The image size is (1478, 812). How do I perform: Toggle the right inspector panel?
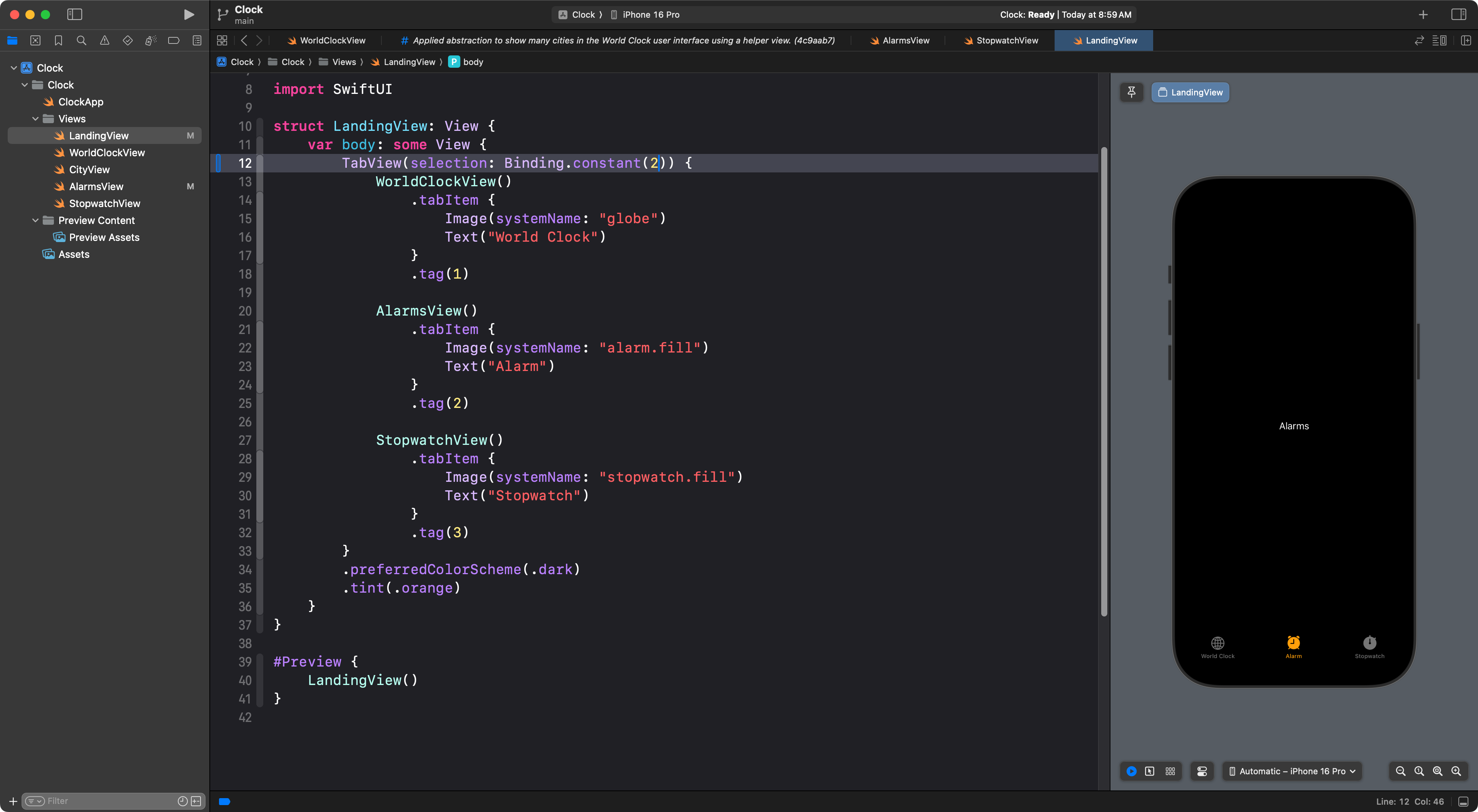pyautogui.click(x=1458, y=14)
